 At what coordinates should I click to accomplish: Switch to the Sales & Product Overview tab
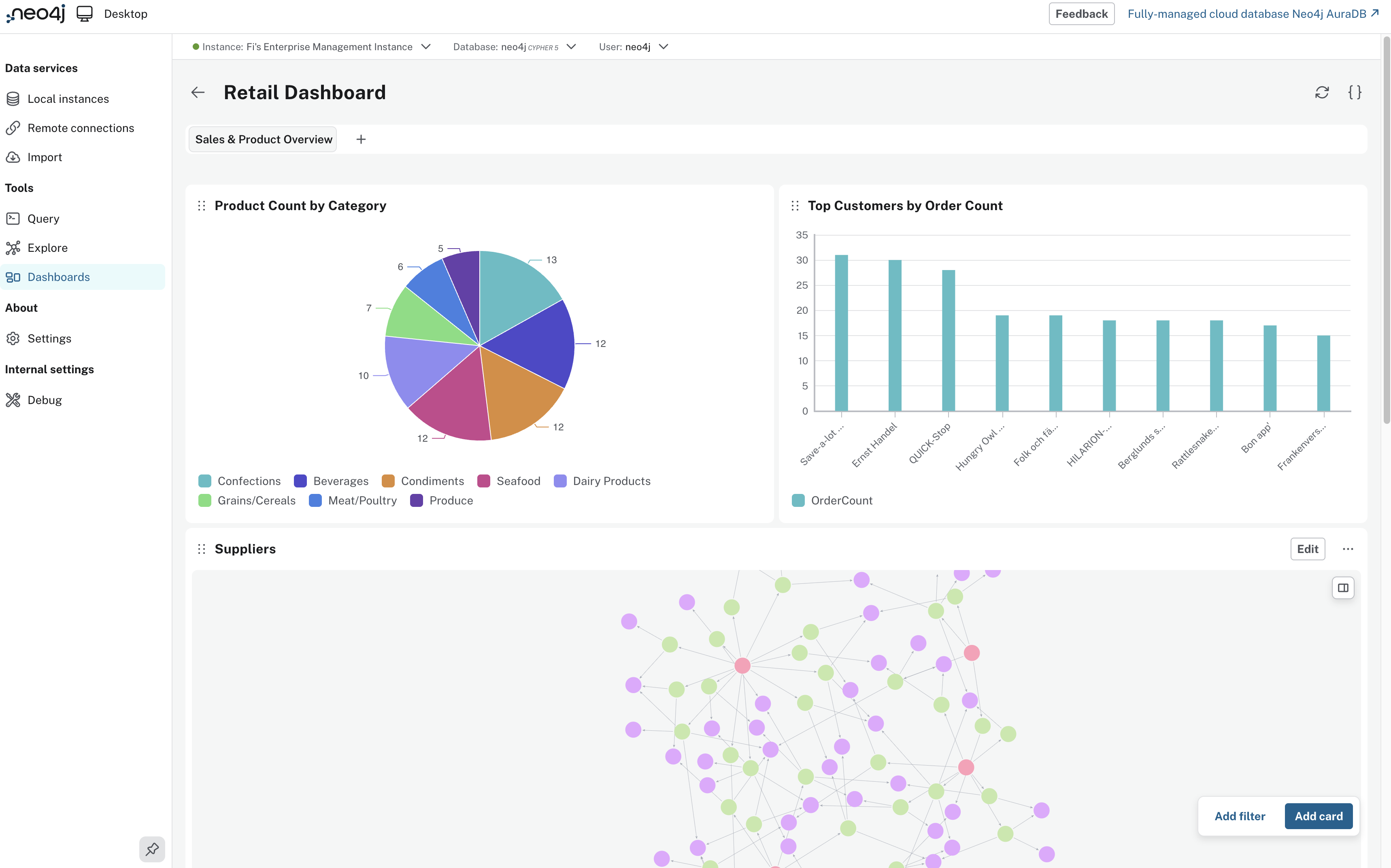[262, 139]
